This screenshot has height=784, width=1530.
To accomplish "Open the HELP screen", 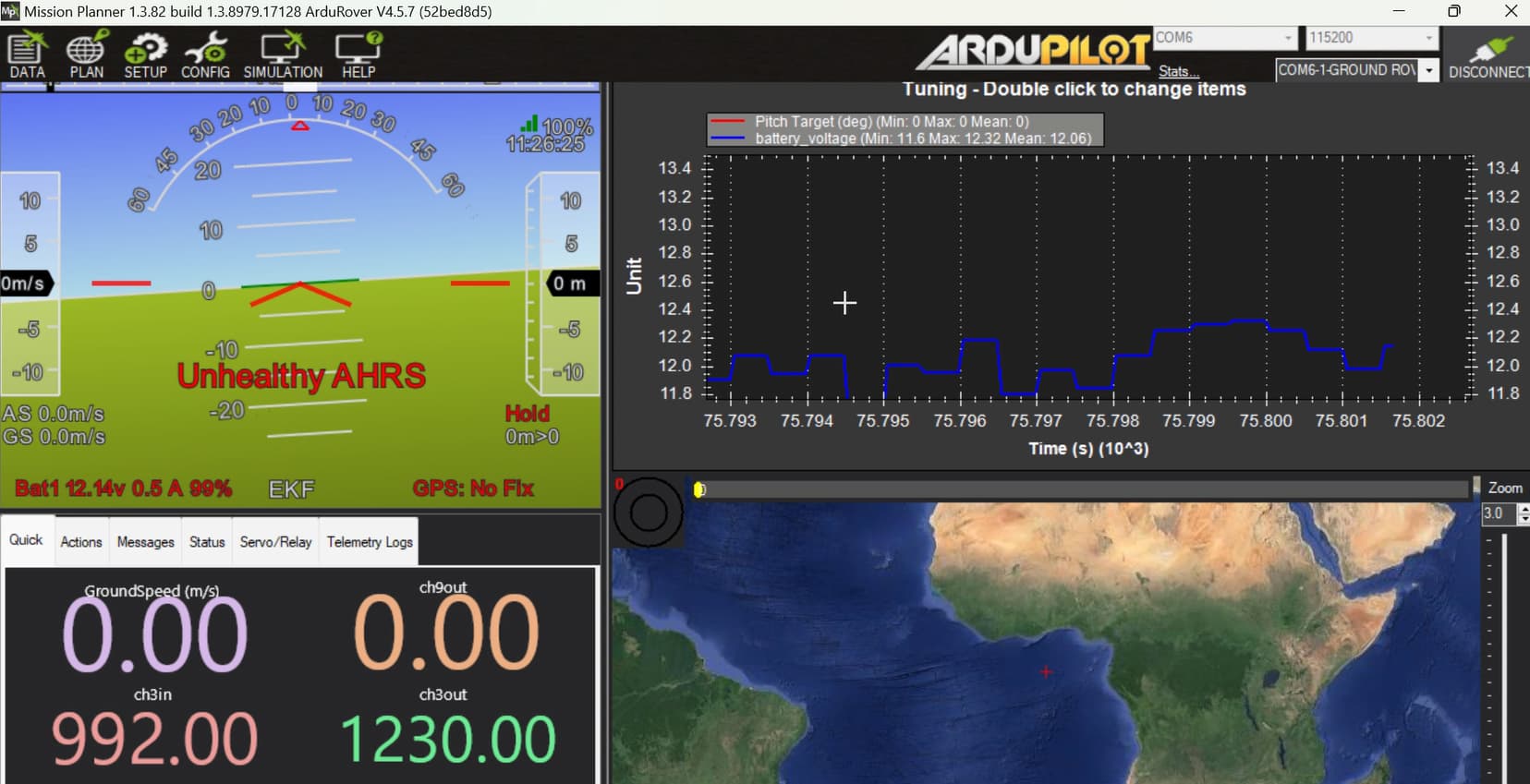I will pyautogui.click(x=358, y=55).
